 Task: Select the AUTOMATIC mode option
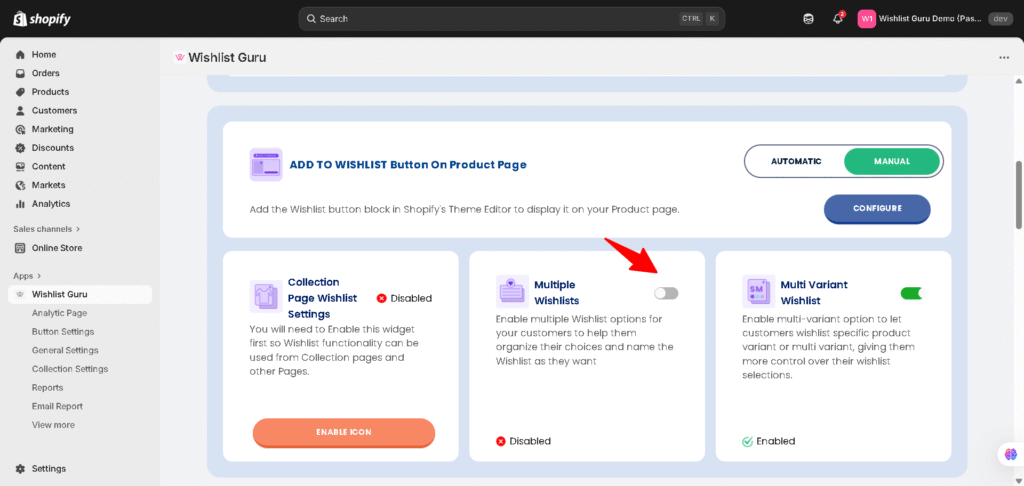coord(796,161)
